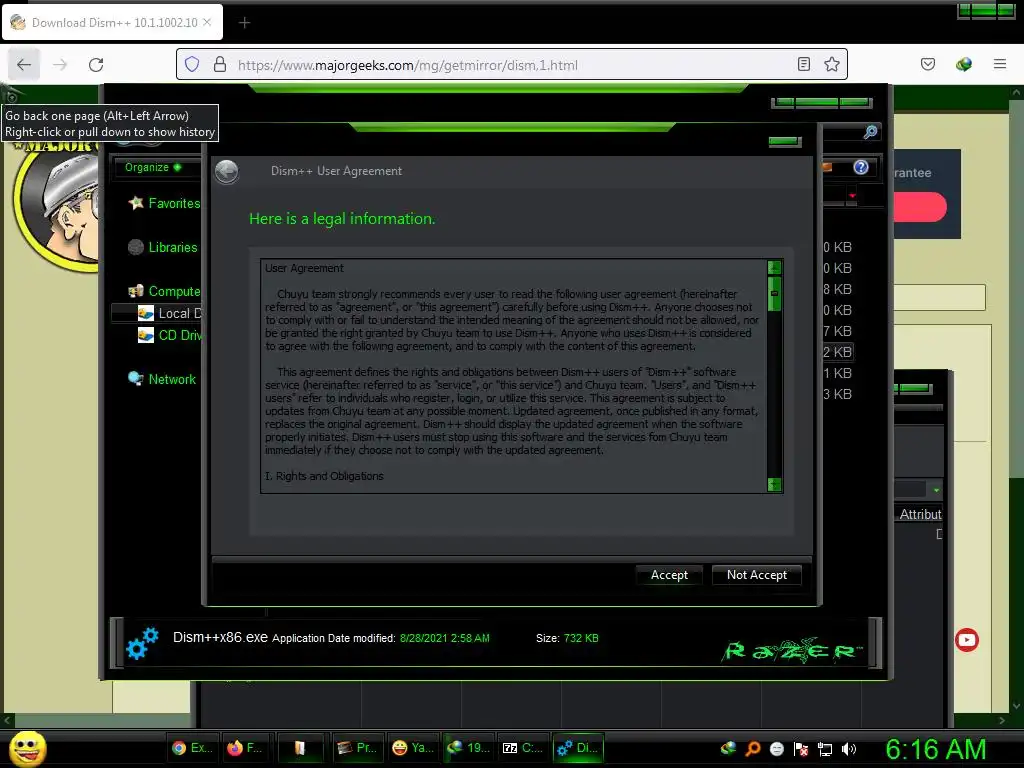Toggle reader view in address bar
Viewport: 1024px width, 768px height.
click(804, 64)
